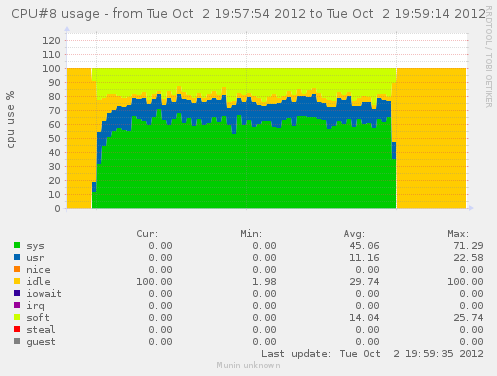
Task: Click the yellow idle legend swatch
Action: pyautogui.click(x=17, y=281)
